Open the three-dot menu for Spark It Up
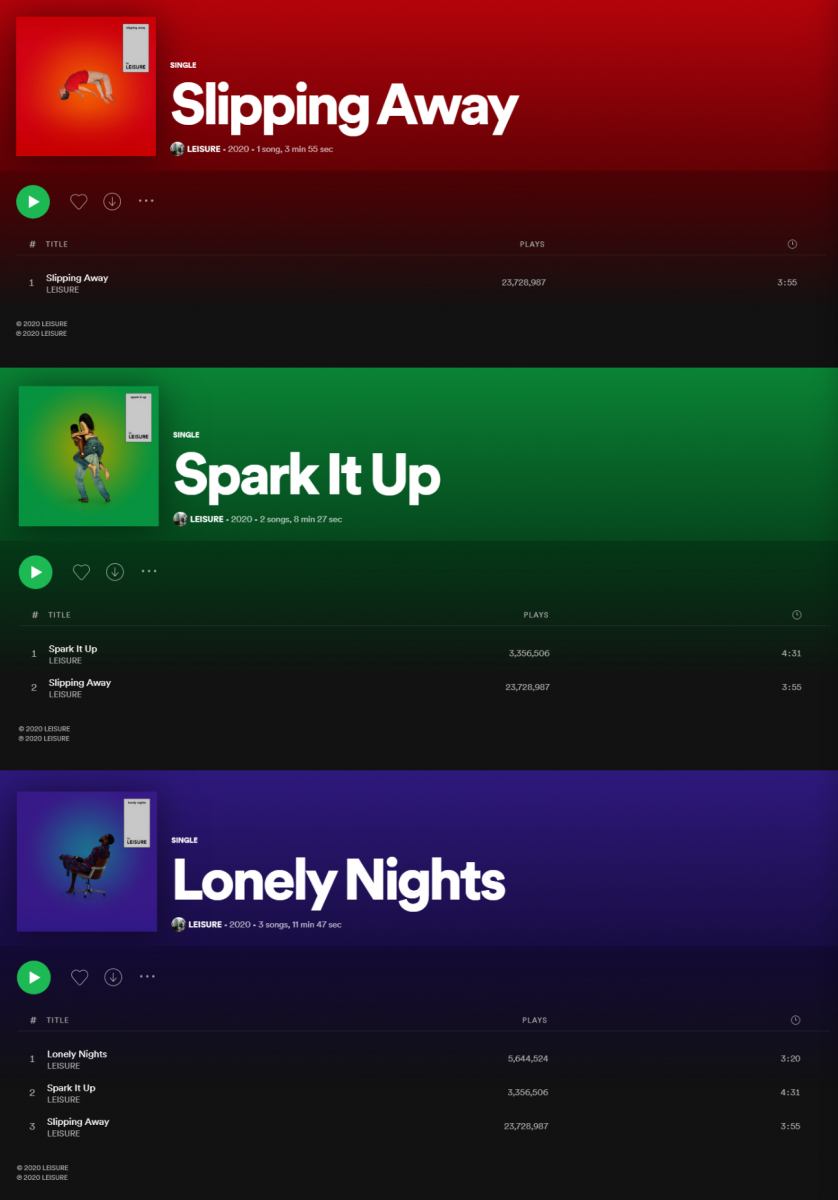The width and height of the screenshot is (838, 1200). (x=149, y=571)
